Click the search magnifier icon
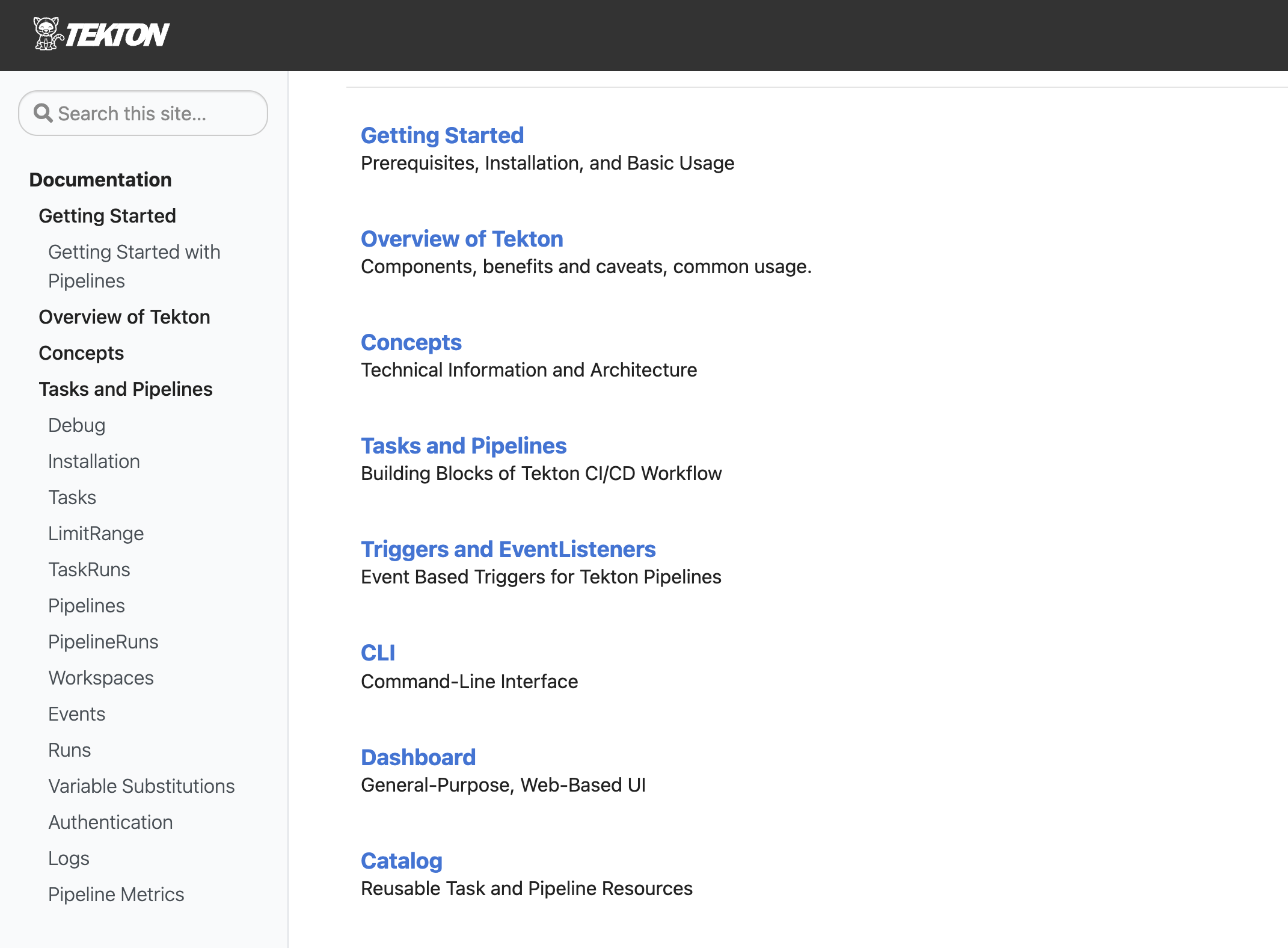This screenshot has width=1288, height=948. pyautogui.click(x=43, y=113)
